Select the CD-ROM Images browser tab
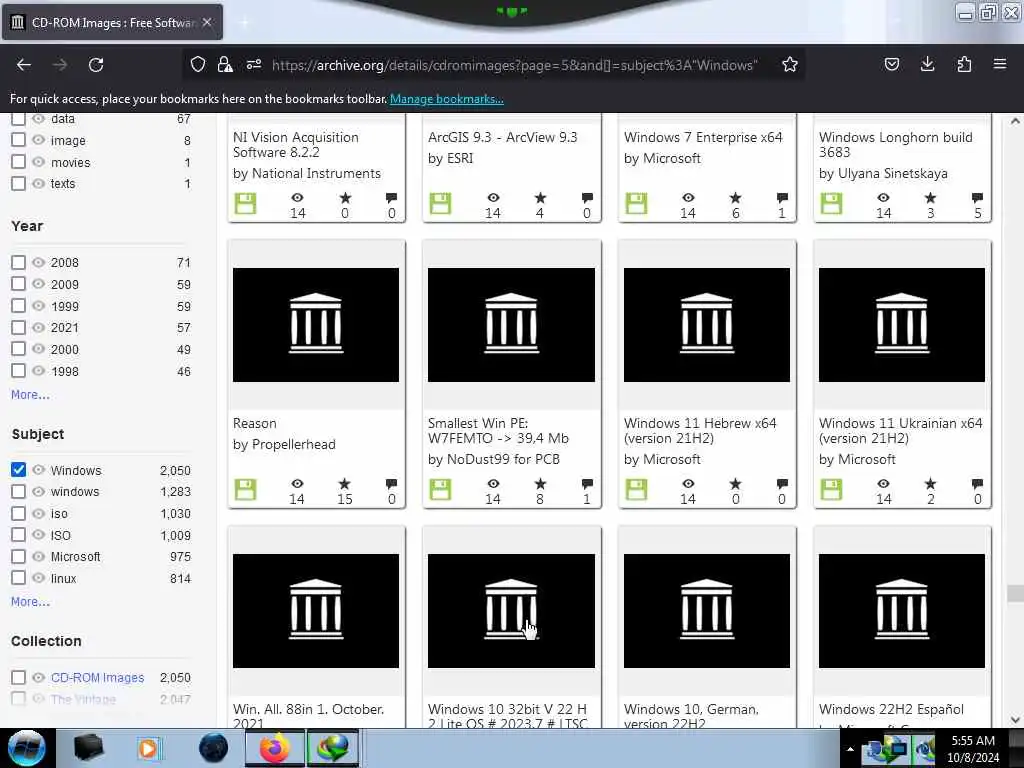 point(112,22)
